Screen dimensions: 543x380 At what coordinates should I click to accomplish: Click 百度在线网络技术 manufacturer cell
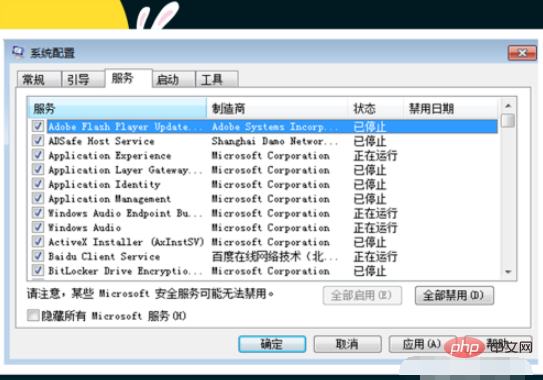pyautogui.click(x=275, y=257)
